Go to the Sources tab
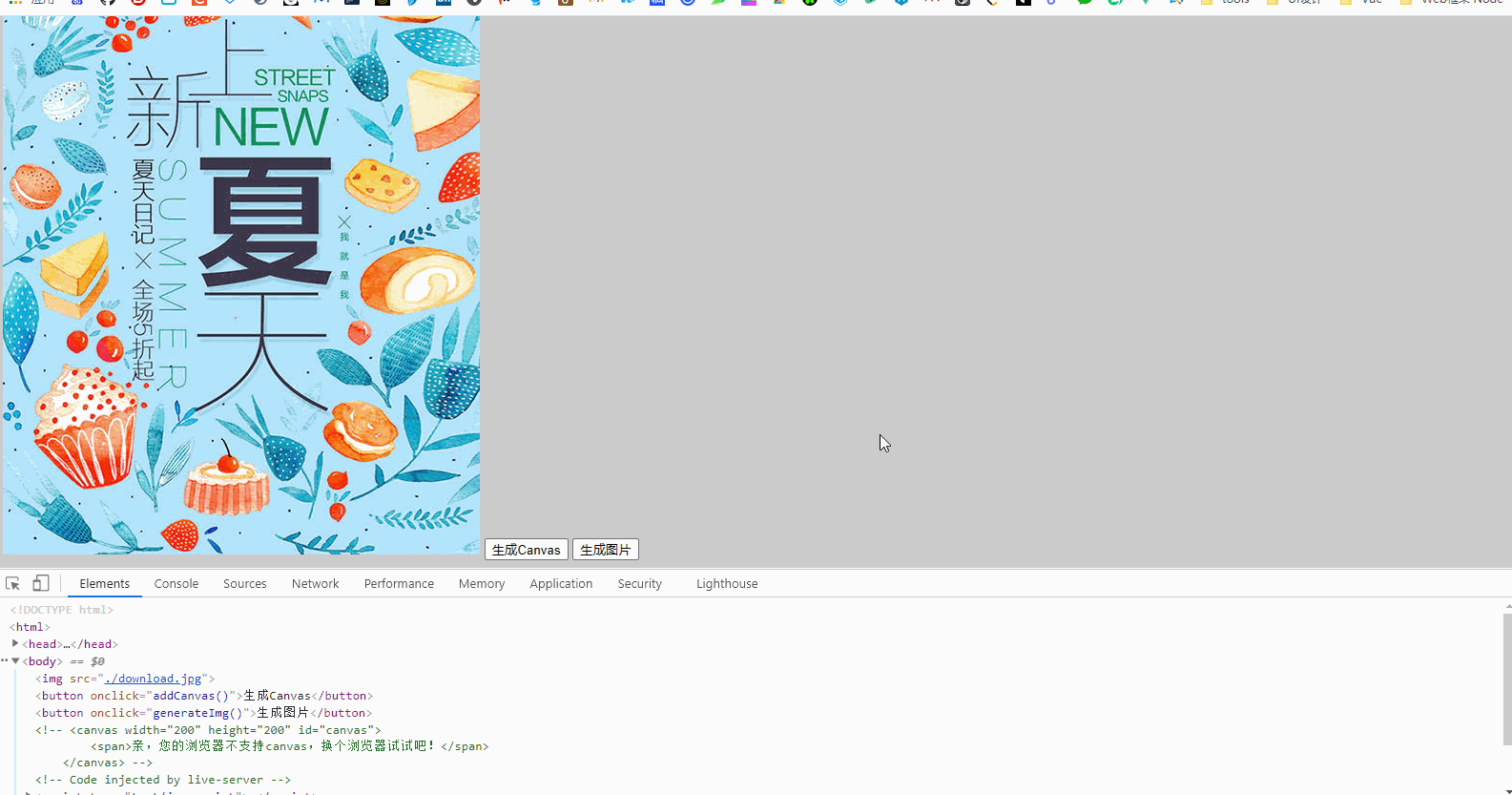The width and height of the screenshot is (1512, 795). pyautogui.click(x=245, y=583)
